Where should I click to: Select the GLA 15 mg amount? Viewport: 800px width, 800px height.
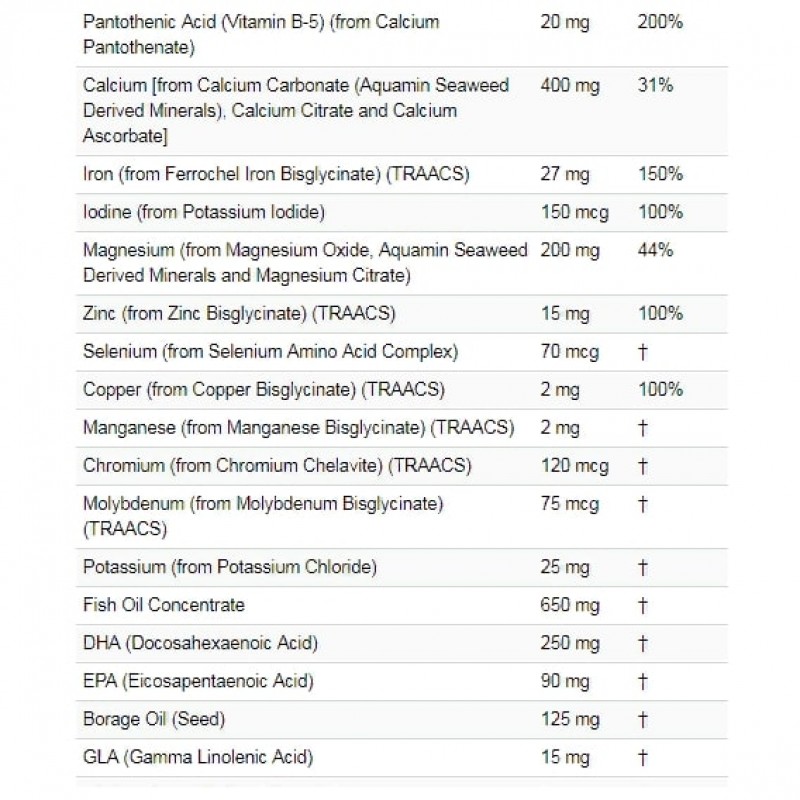tap(566, 757)
